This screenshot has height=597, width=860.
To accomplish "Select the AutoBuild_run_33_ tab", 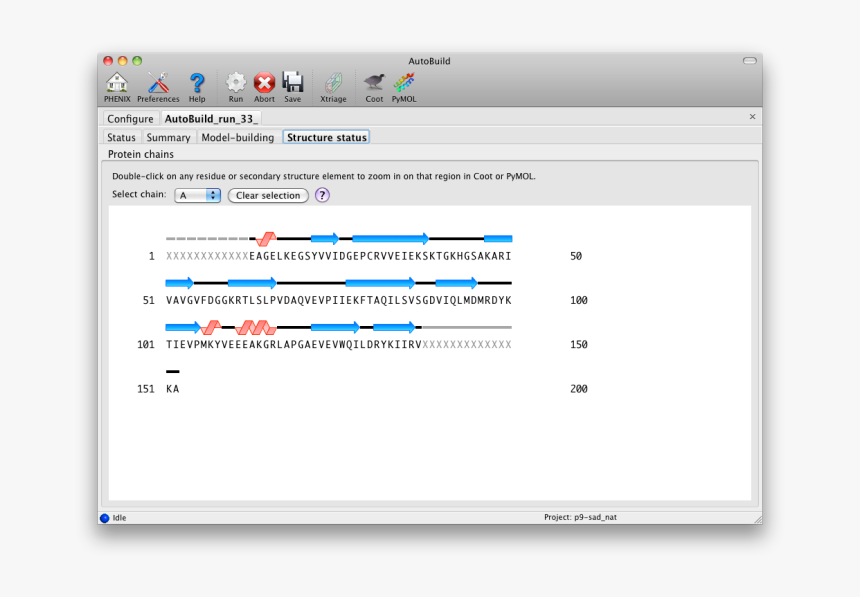I will tap(211, 119).
